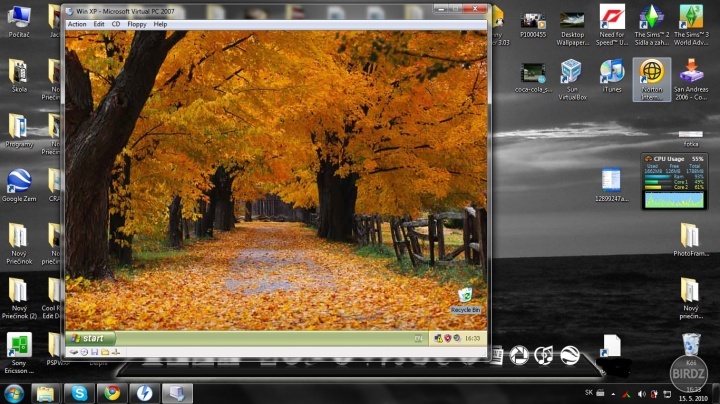This screenshot has height=404, width=720.
Task: Click the CPU Usage gadget
Action: coord(674,182)
